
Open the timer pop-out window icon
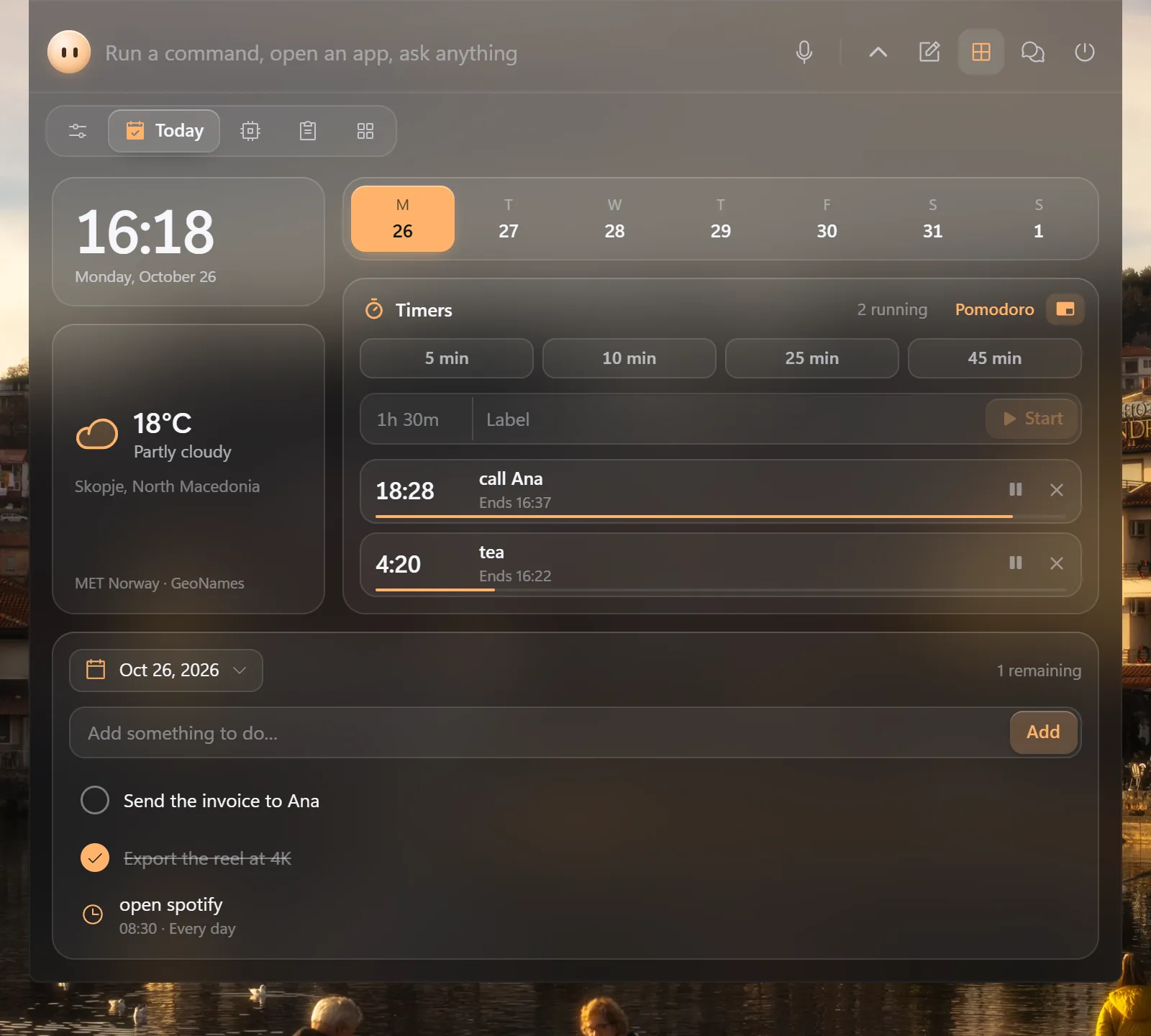pos(1065,309)
